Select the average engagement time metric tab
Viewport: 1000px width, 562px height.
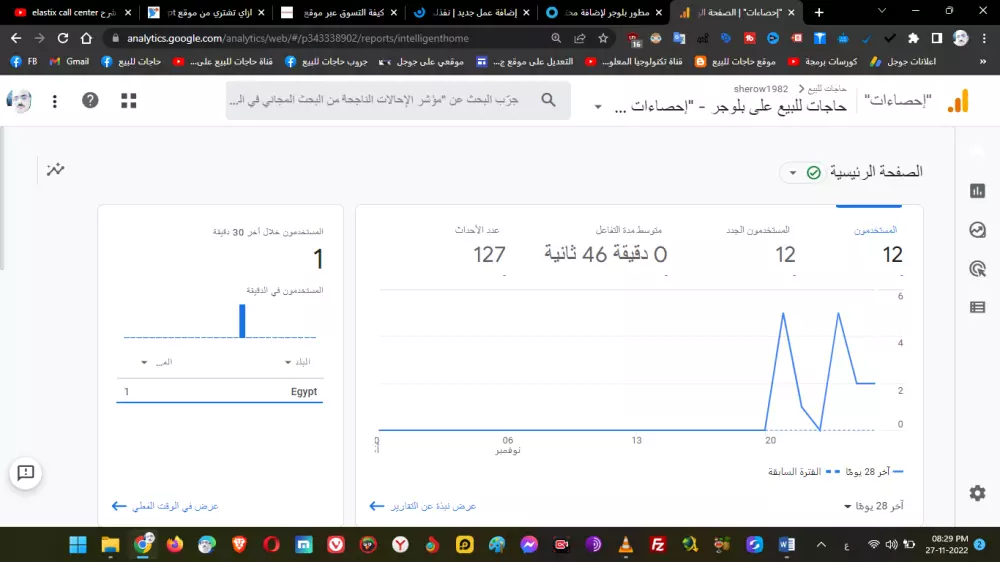(606, 245)
